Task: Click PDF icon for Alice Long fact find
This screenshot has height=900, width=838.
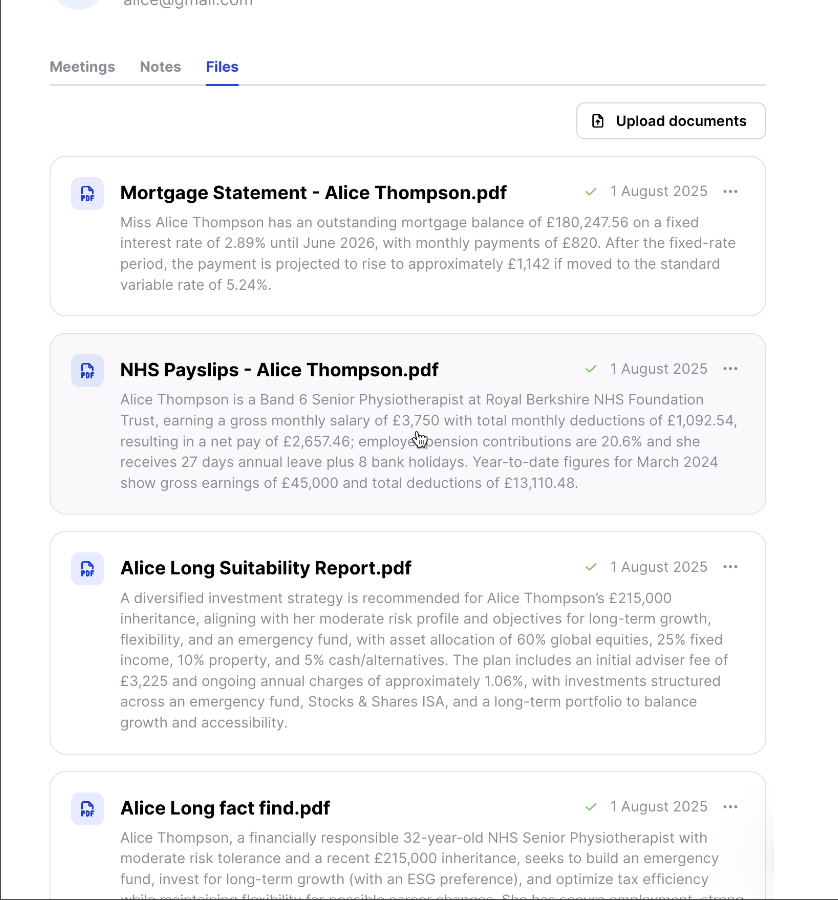Action: tap(87, 808)
